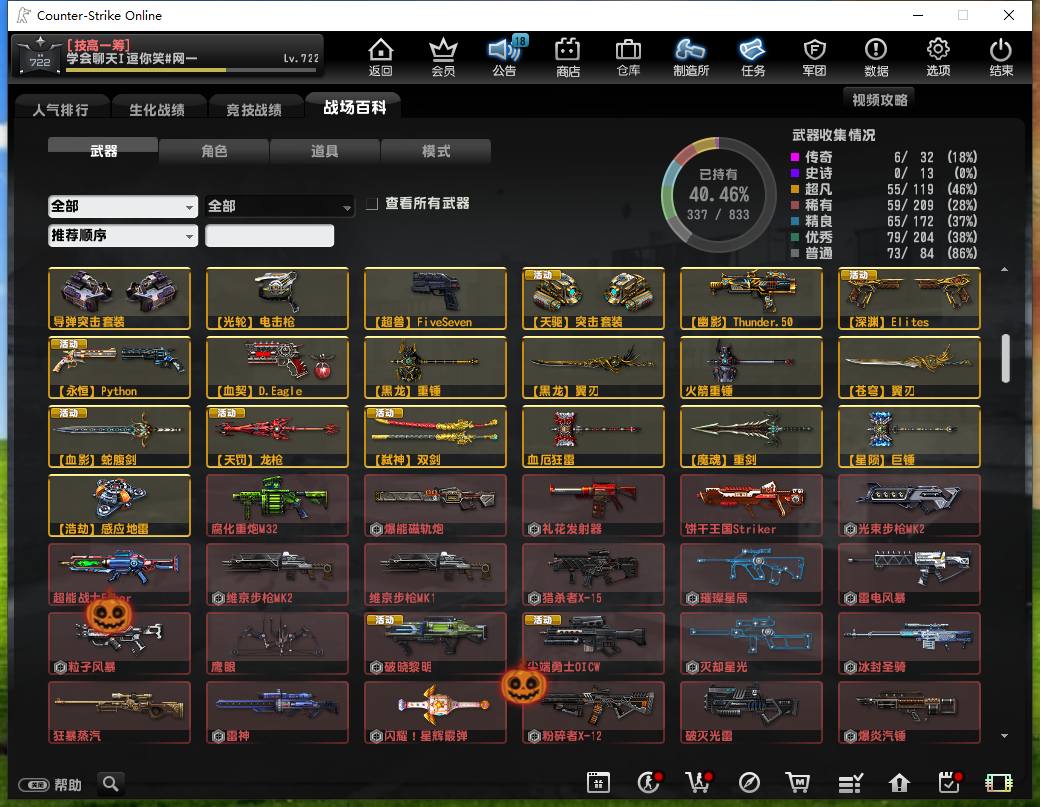The image size is (1040, 807).
Task: Open the 选项 settings gear icon
Action: (938, 57)
